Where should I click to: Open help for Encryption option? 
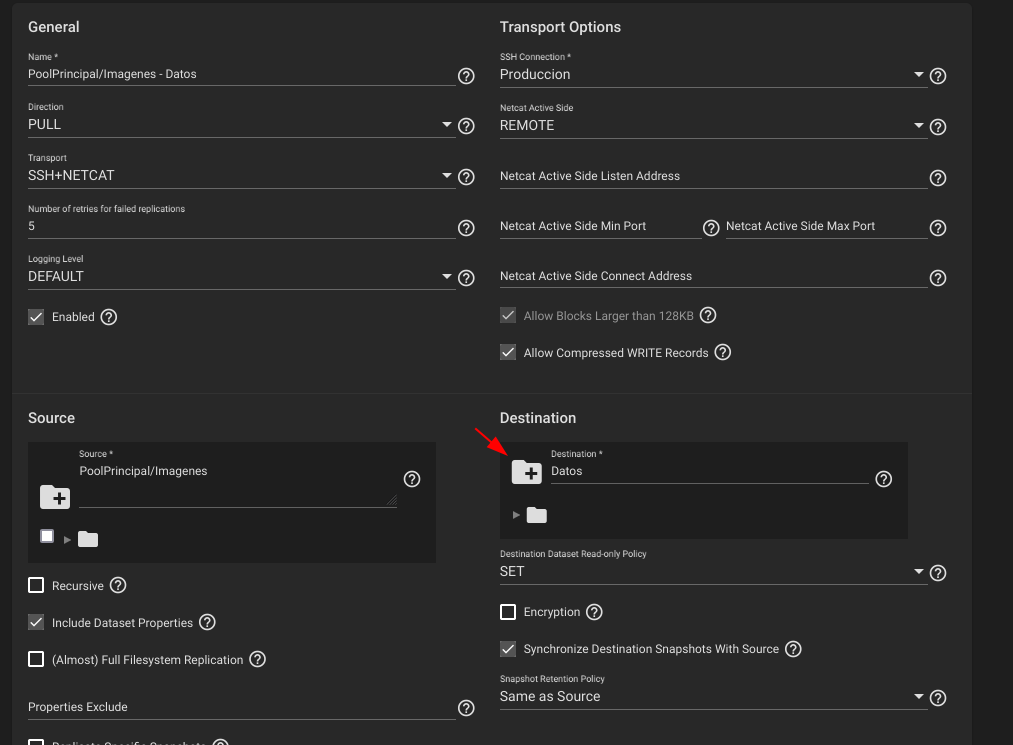click(594, 612)
